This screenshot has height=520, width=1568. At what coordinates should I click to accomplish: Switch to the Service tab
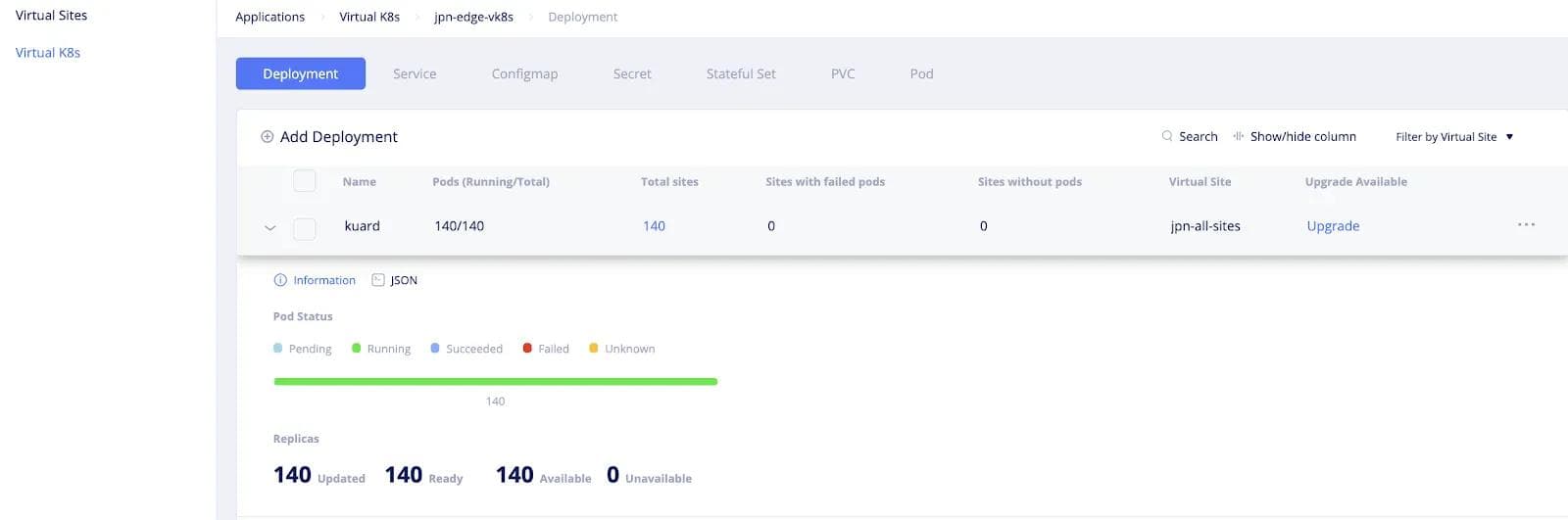click(x=415, y=73)
